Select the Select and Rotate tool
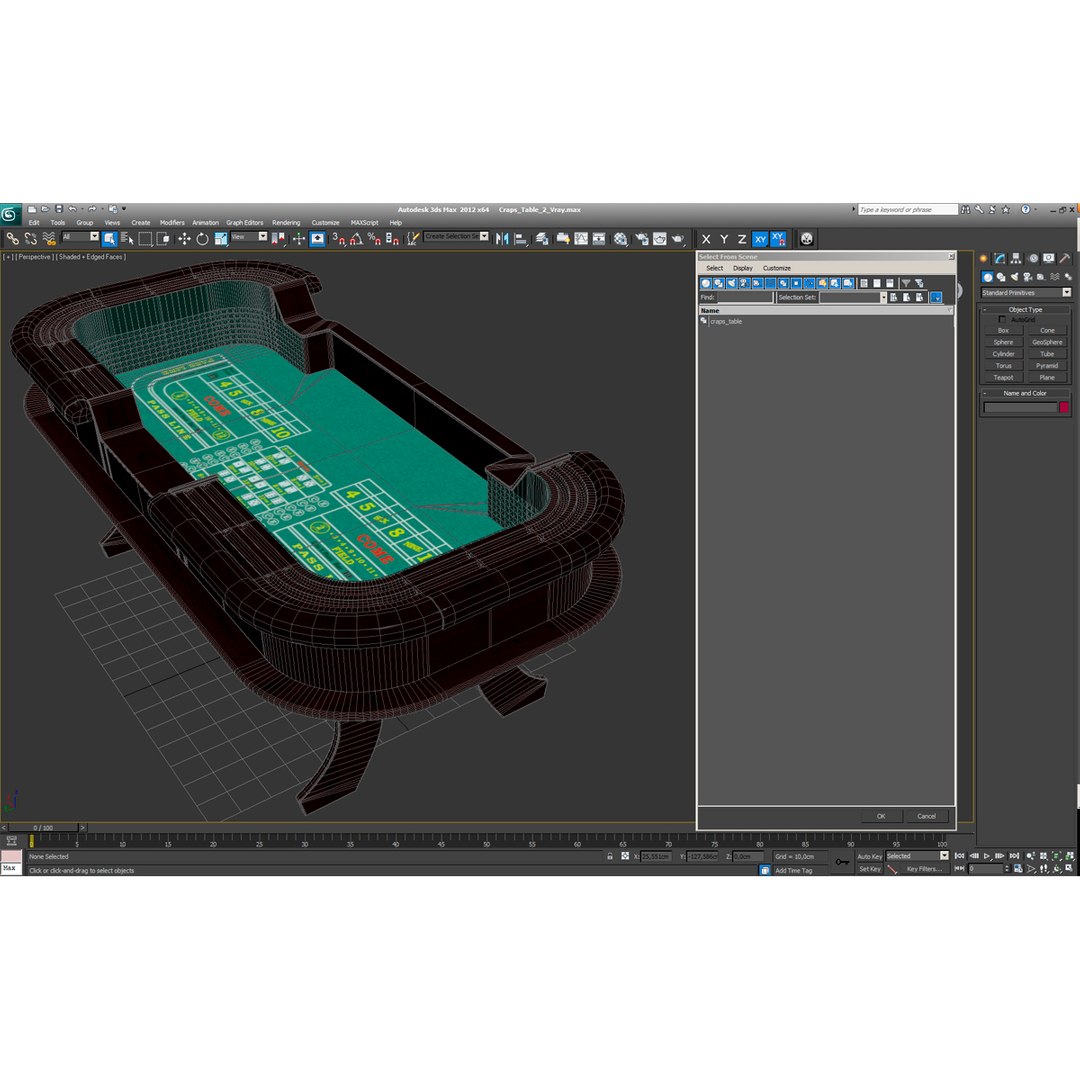The width and height of the screenshot is (1080, 1080). pyautogui.click(x=202, y=239)
